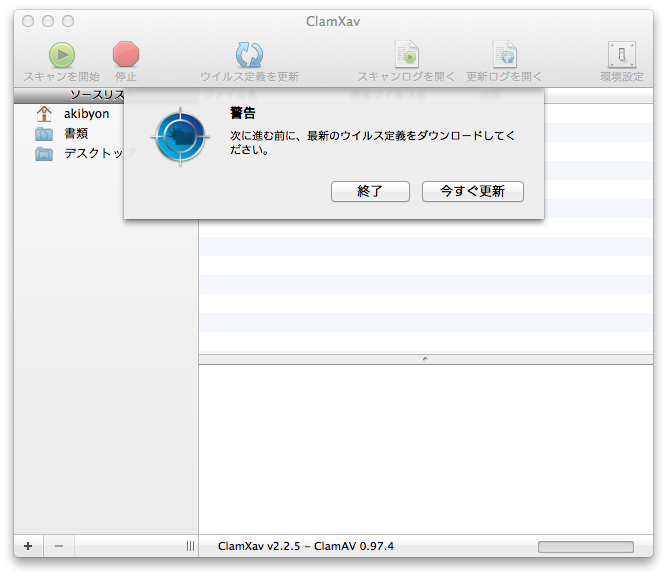Click the ClamXav v2.2.5 – ClamAV 0.97.4 status text
Screen dimensions: 667x577
coord(306,546)
